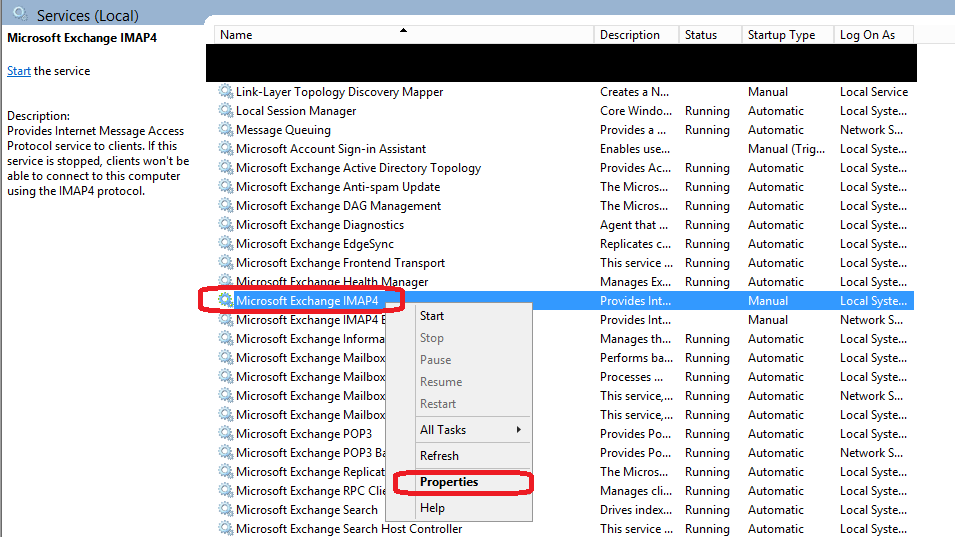Click the Replicates c... description cell
955x537 pixels.
tap(635, 244)
